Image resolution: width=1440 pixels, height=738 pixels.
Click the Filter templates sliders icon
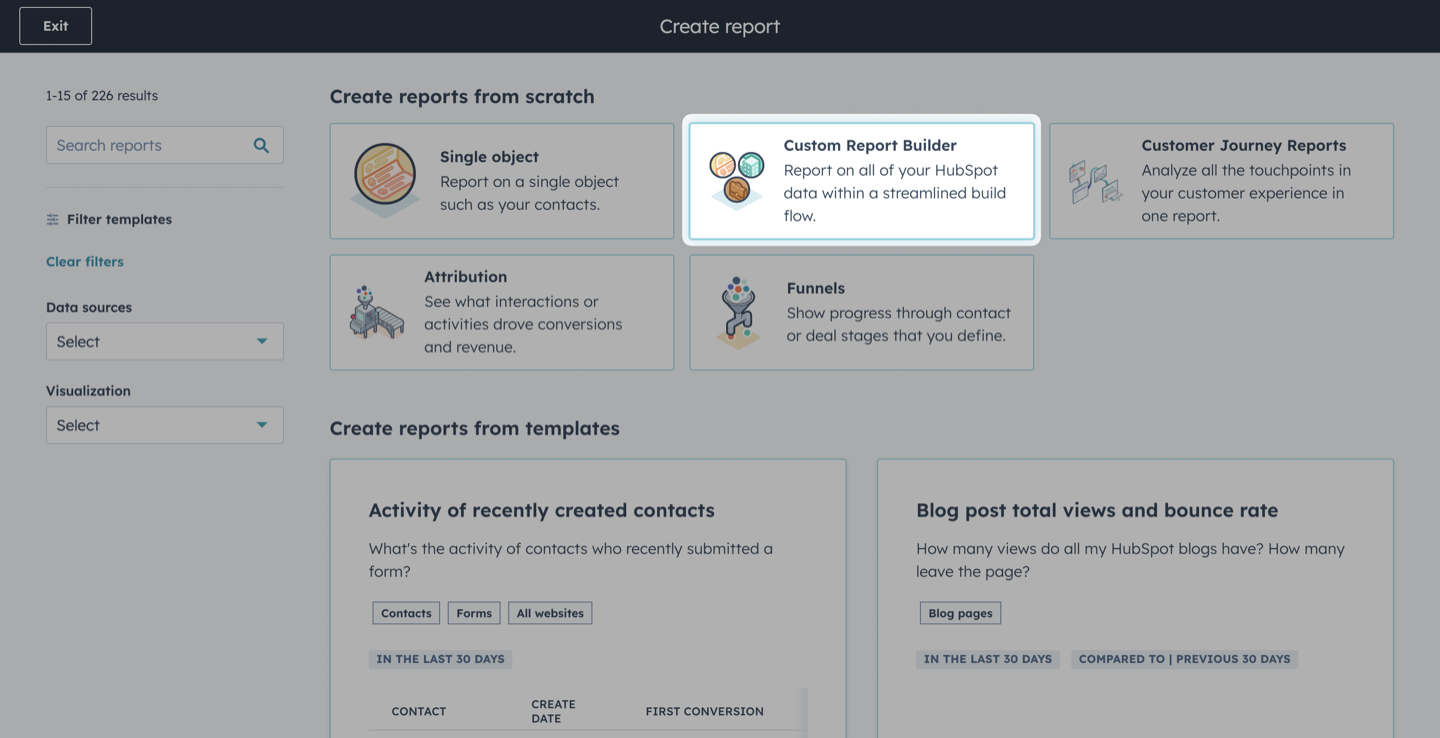53,219
